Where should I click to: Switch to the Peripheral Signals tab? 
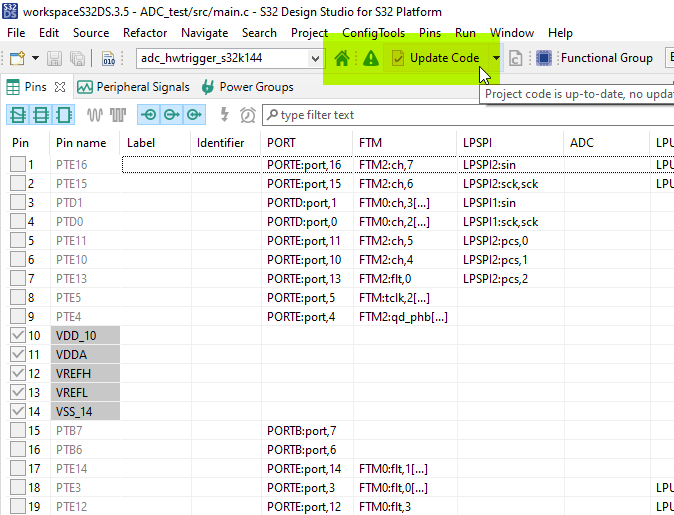point(133,87)
